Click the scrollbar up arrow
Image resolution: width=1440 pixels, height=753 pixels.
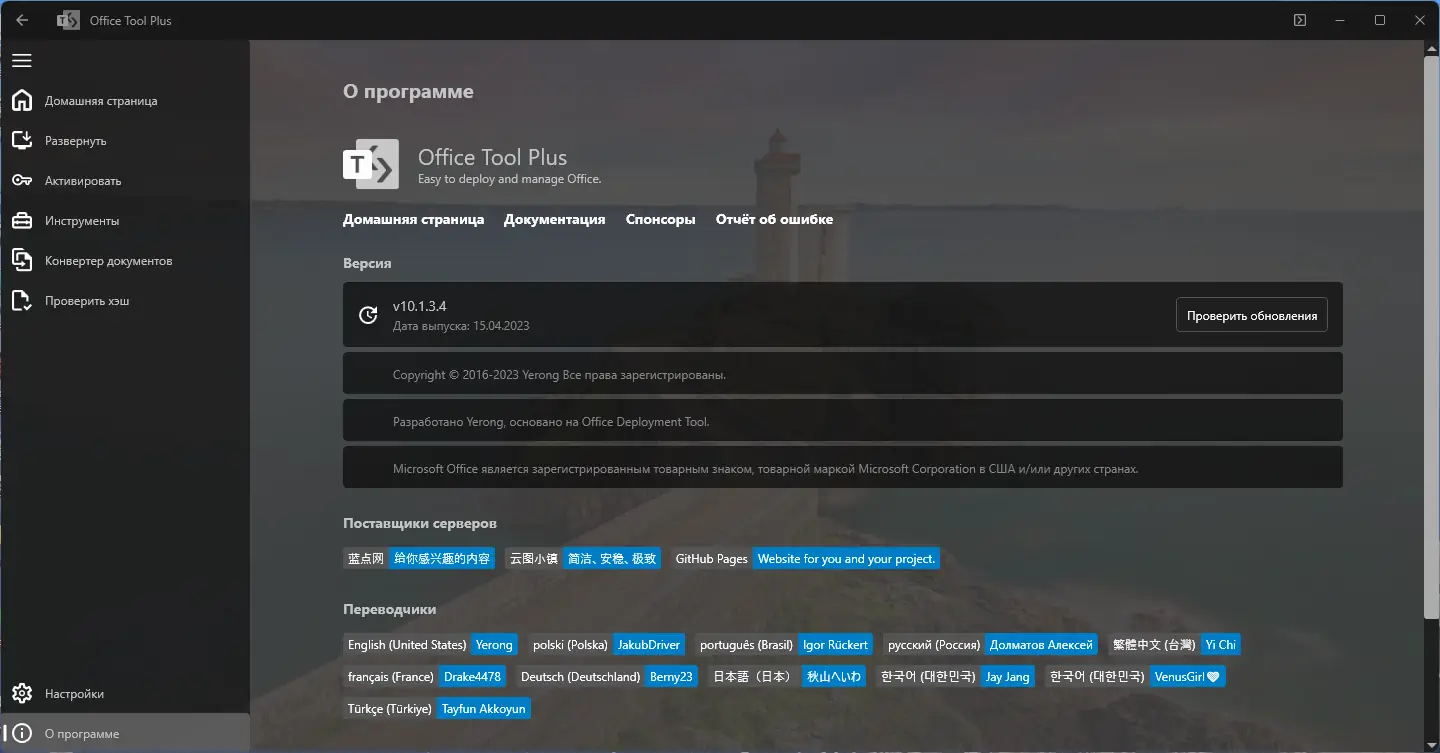pyautogui.click(x=1431, y=48)
